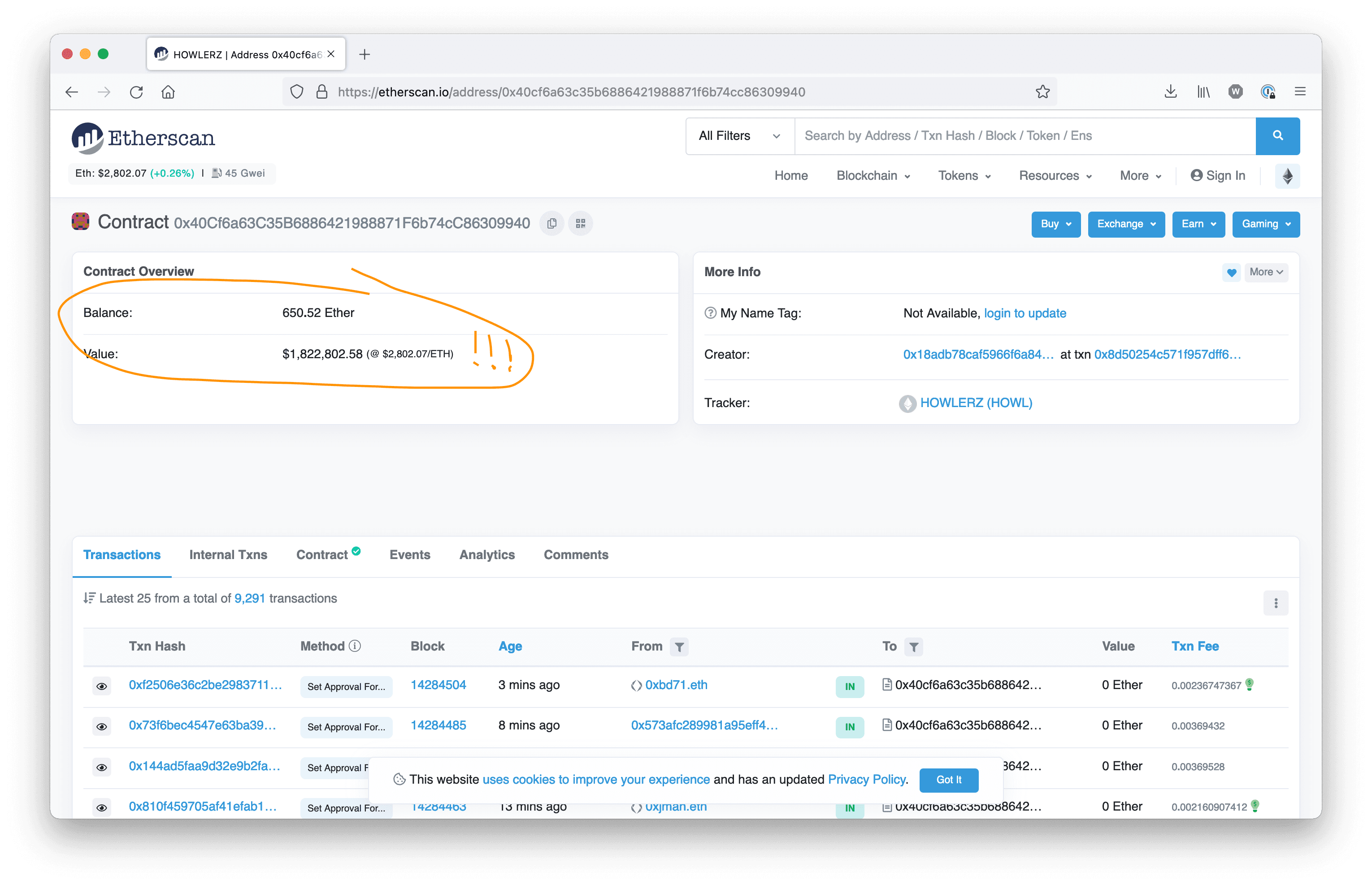Open the Privacy Policy link
Viewport: 1372px width, 885px height.
click(866, 780)
